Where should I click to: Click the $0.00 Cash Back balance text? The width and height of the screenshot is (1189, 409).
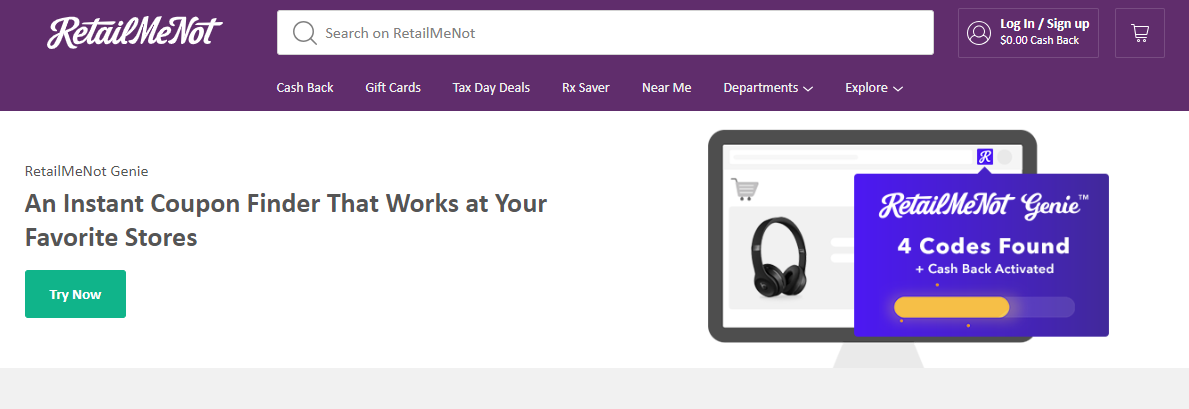(1039, 40)
